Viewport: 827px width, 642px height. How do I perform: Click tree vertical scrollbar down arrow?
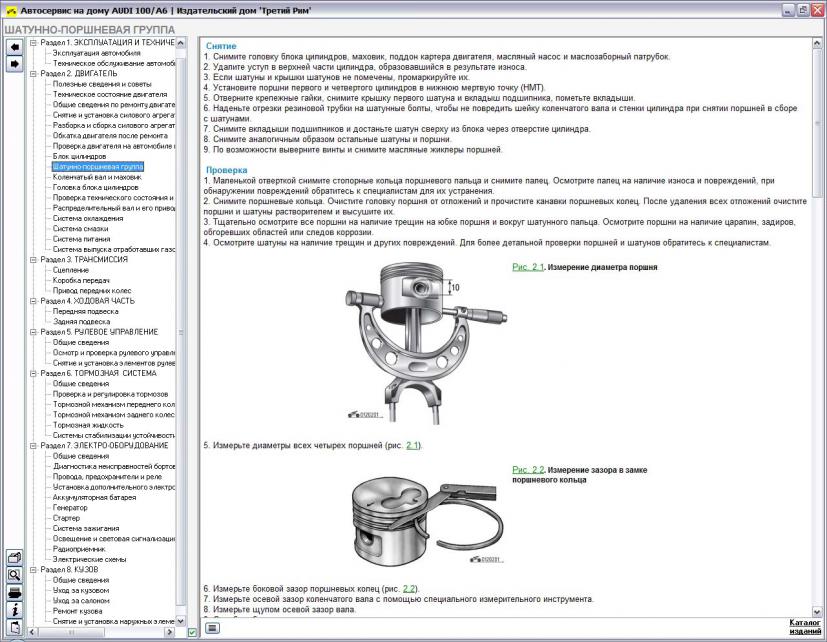(x=180, y=621)
